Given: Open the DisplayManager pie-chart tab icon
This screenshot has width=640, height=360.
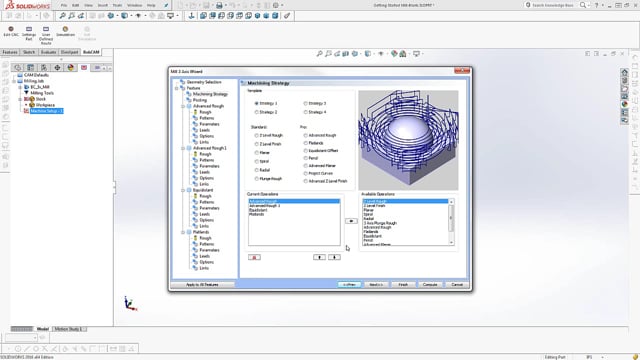Looking at the screenshot, I should point(71,67).
